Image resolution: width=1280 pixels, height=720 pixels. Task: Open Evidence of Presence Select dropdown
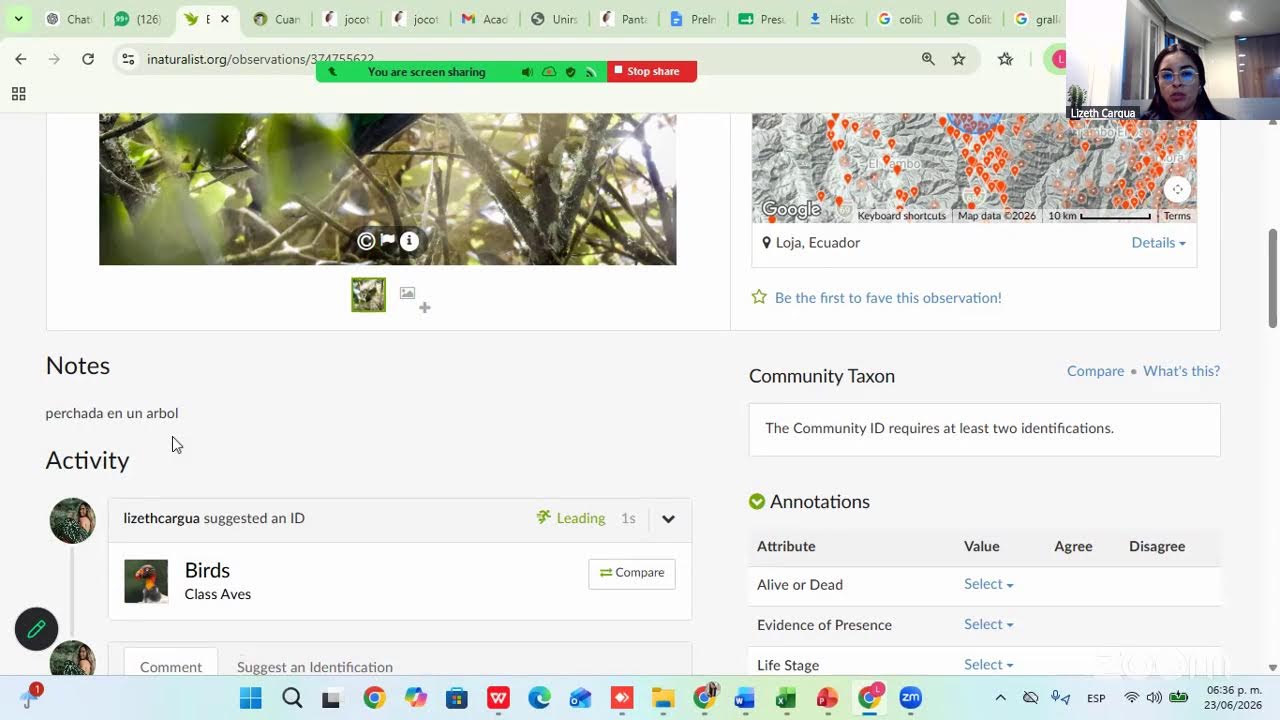pos(988,624)
